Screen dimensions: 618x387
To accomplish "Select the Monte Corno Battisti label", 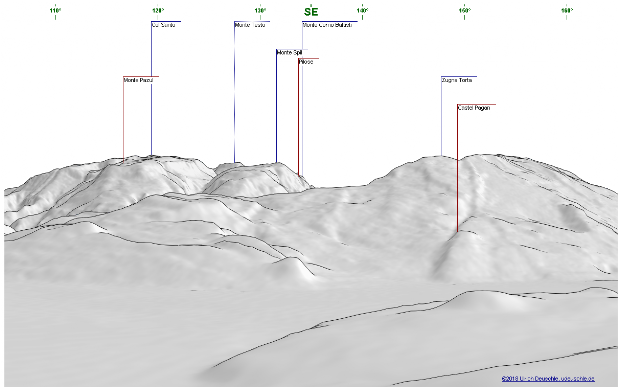I will [x=327, y=25].
